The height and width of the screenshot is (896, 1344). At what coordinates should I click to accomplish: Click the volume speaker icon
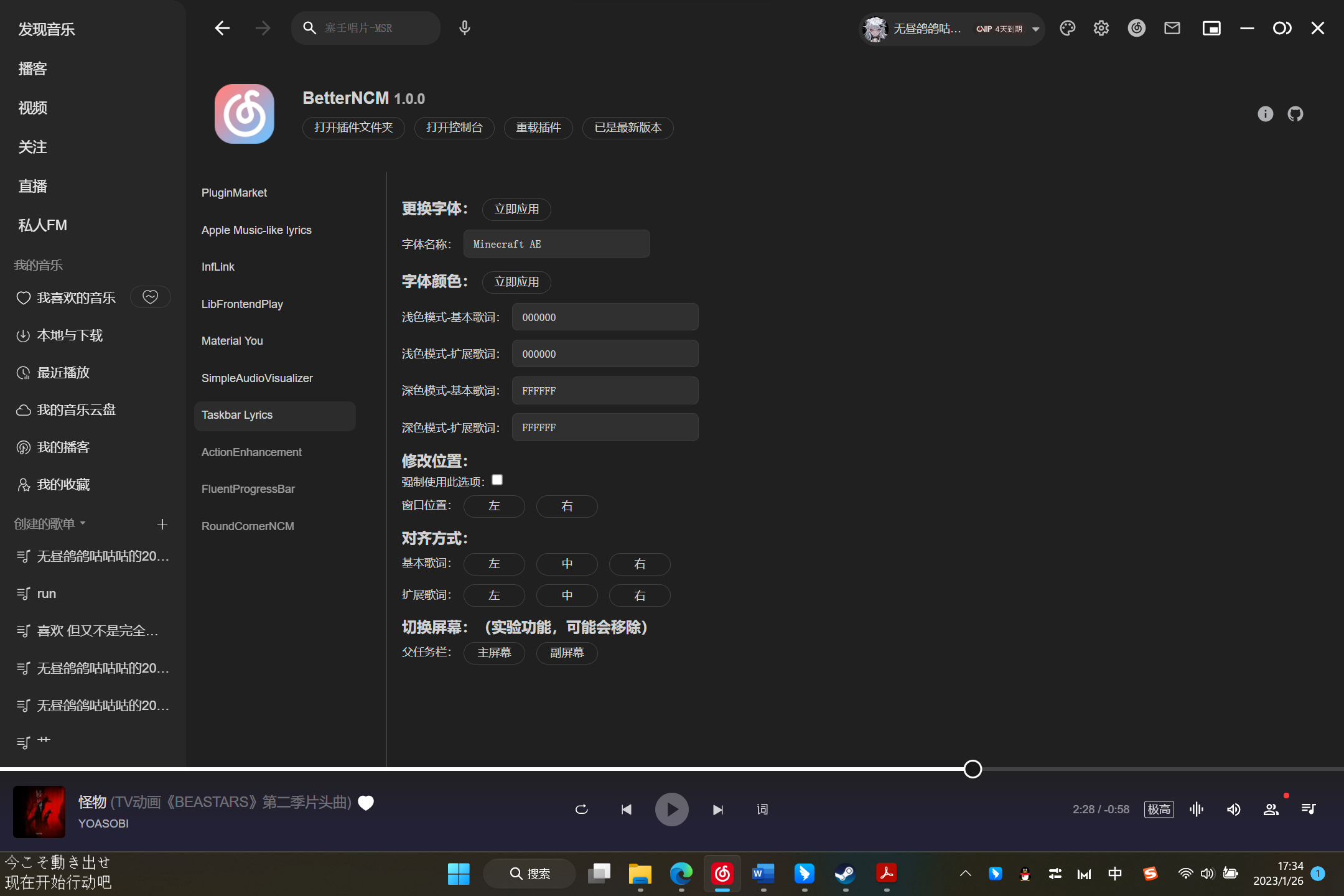click(1234, 809)
